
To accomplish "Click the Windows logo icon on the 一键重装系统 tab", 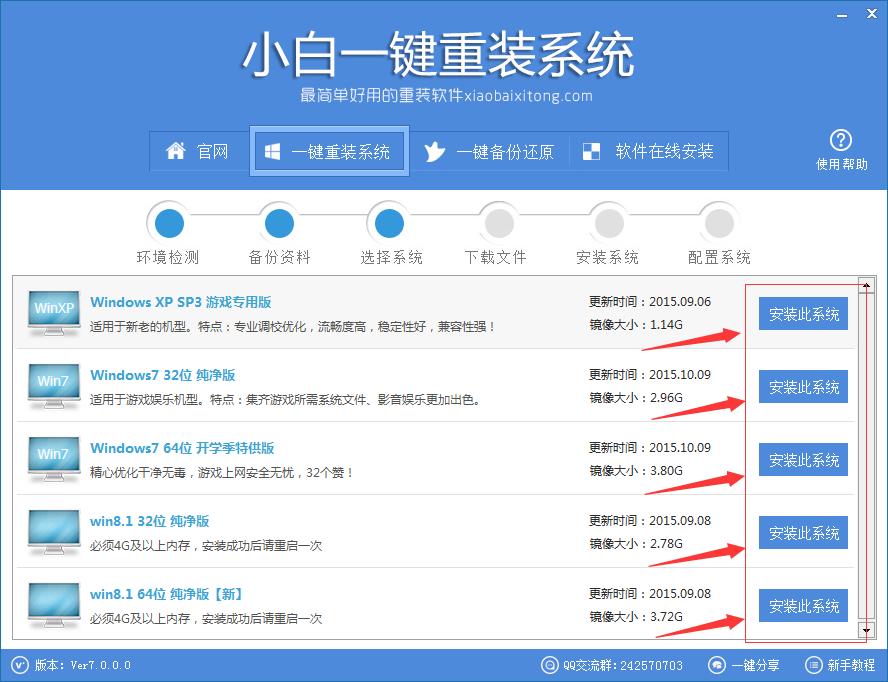I will pos(272,151).
